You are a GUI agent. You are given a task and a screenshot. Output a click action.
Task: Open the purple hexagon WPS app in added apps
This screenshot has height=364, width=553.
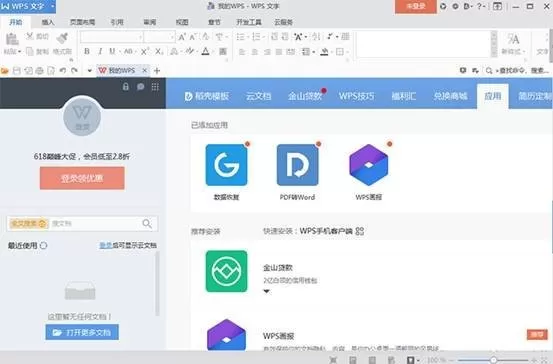tap(369, 165)
